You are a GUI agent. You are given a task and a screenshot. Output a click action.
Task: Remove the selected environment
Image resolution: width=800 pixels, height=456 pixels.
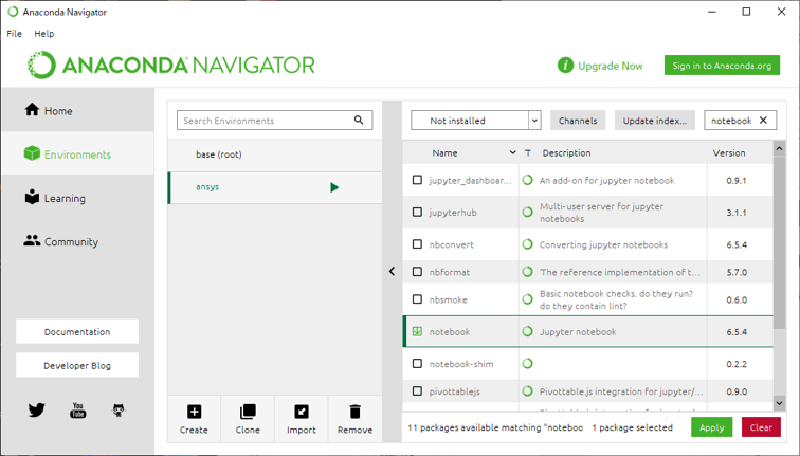click(355, 419)
